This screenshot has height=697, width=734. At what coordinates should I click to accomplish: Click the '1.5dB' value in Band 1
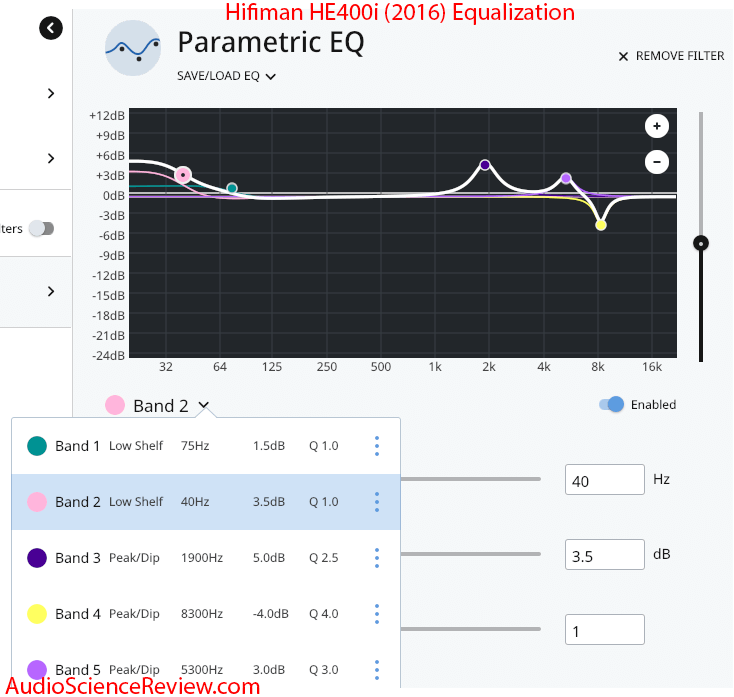pyautogui.click(x=269, y=446)
